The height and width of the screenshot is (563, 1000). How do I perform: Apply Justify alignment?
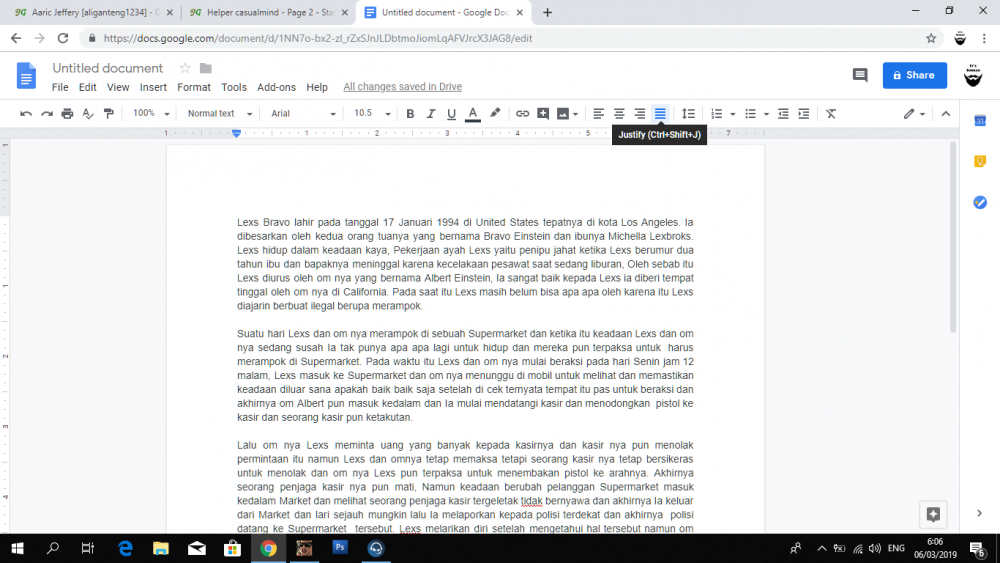[660, 113]
